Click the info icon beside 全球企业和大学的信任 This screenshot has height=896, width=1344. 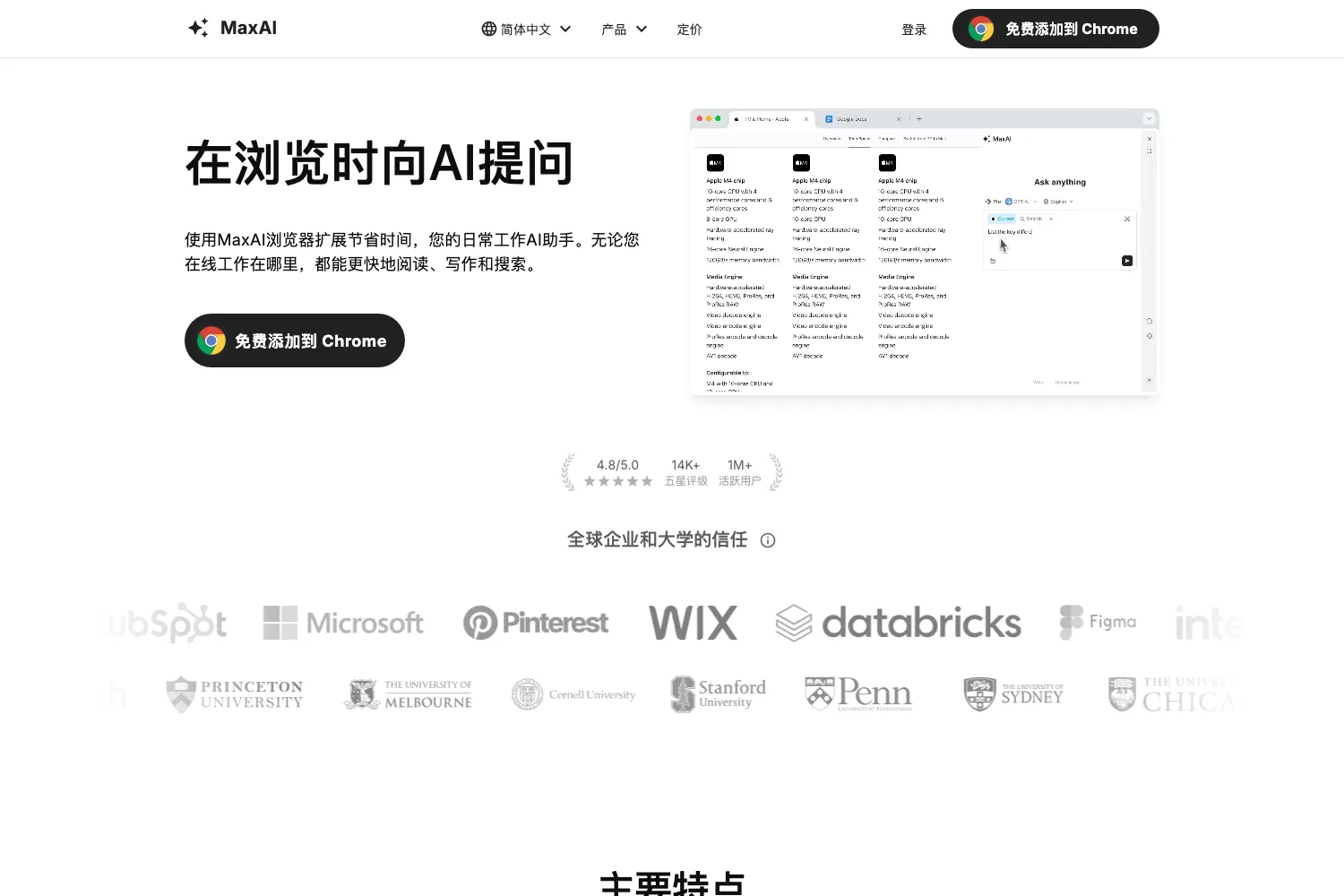click(x=768, y=540)
